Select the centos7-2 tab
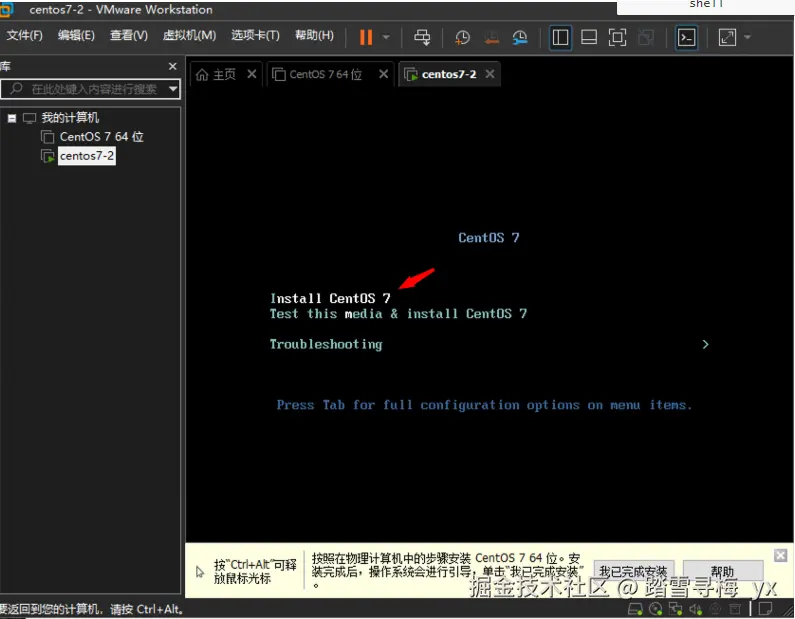The width and height of the screenshot is (795, 619). [449, 75]
